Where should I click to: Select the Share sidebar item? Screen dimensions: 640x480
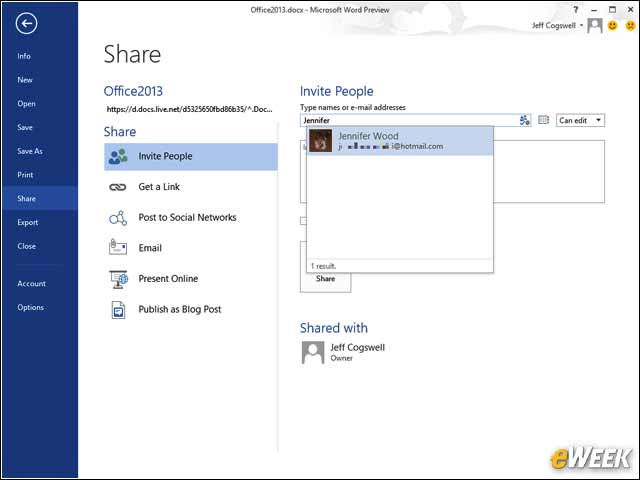click(40, 198)
